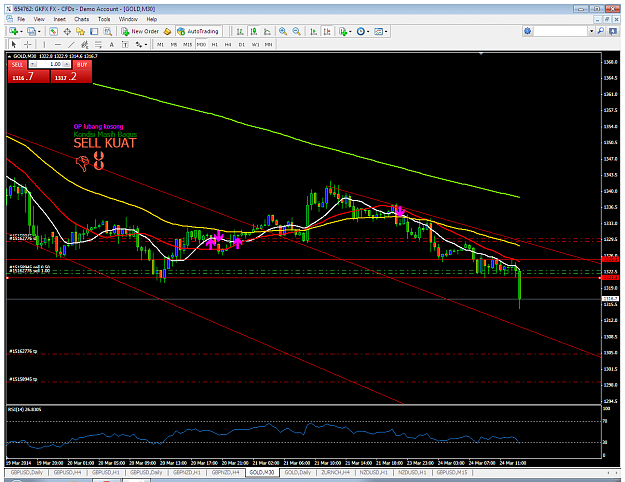
Task: Select the Fibonacci retracement tool
Action: click(x=98, y=44)
